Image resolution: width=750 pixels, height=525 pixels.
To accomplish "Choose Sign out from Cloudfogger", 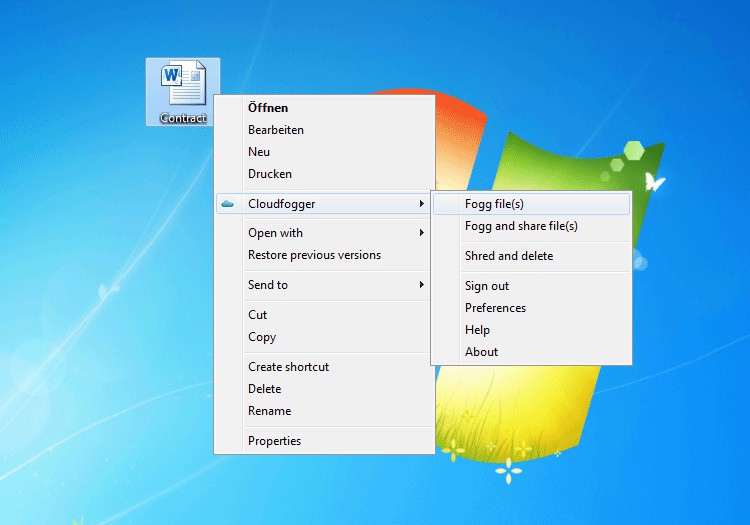I will point(531,286).
